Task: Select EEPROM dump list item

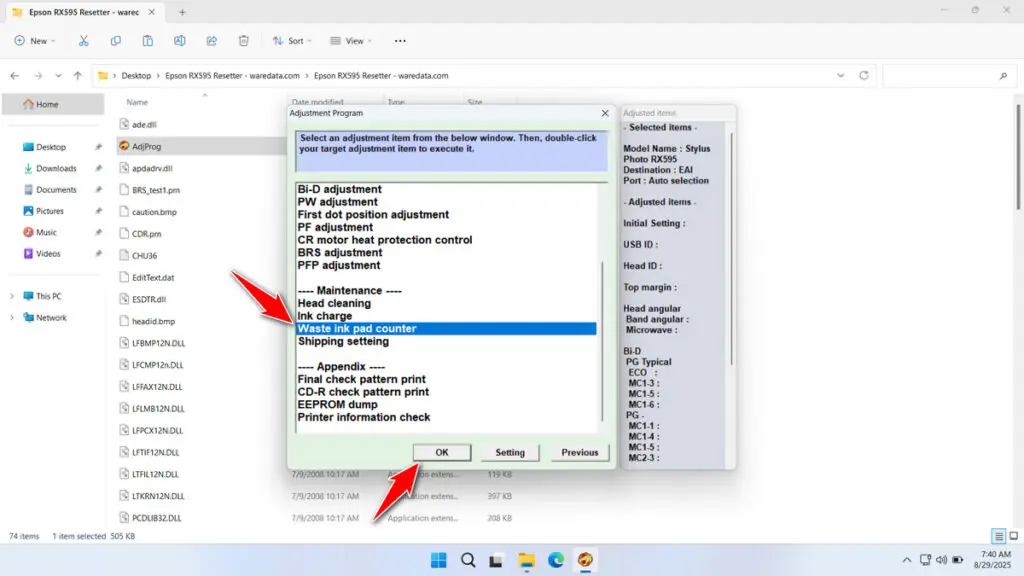Action: click(337, 405)
